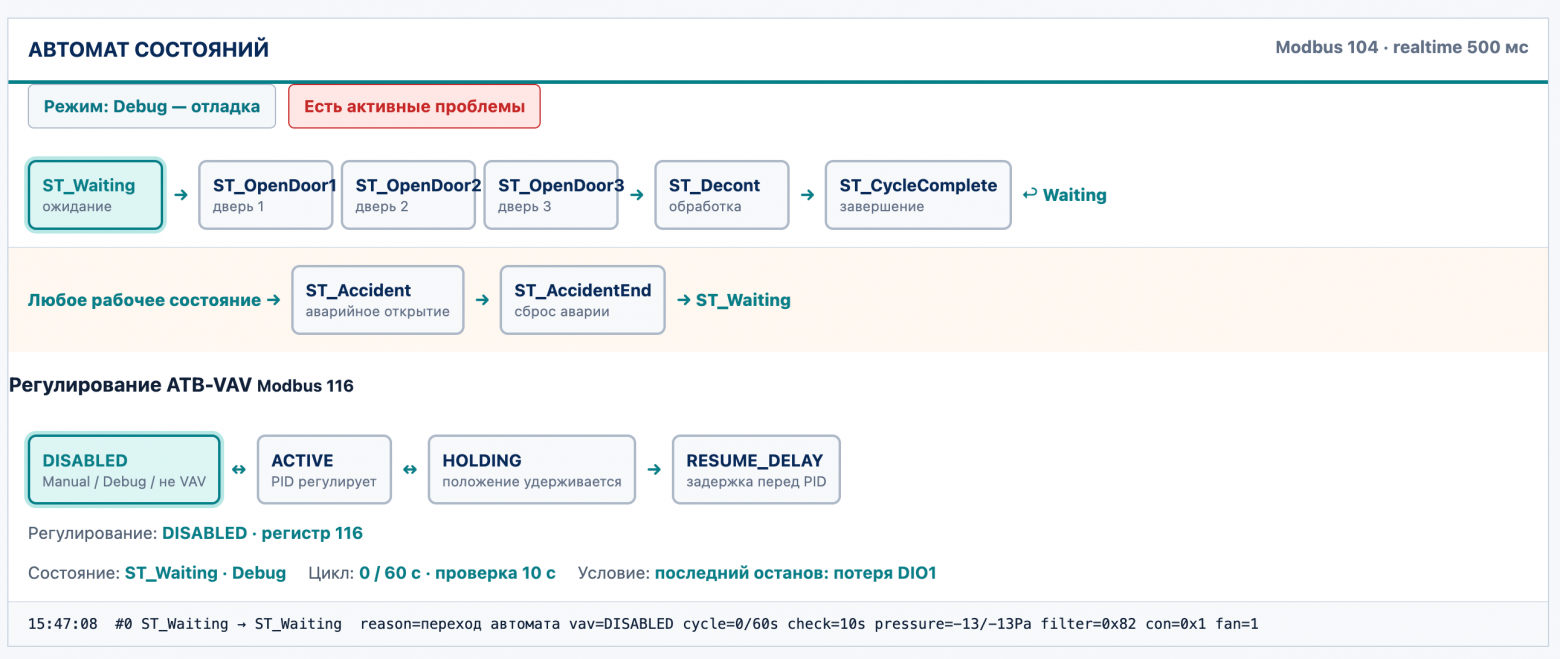1560x659 pixels.
Task: Select the ST_CycleComplete state box
Action: 918,195
